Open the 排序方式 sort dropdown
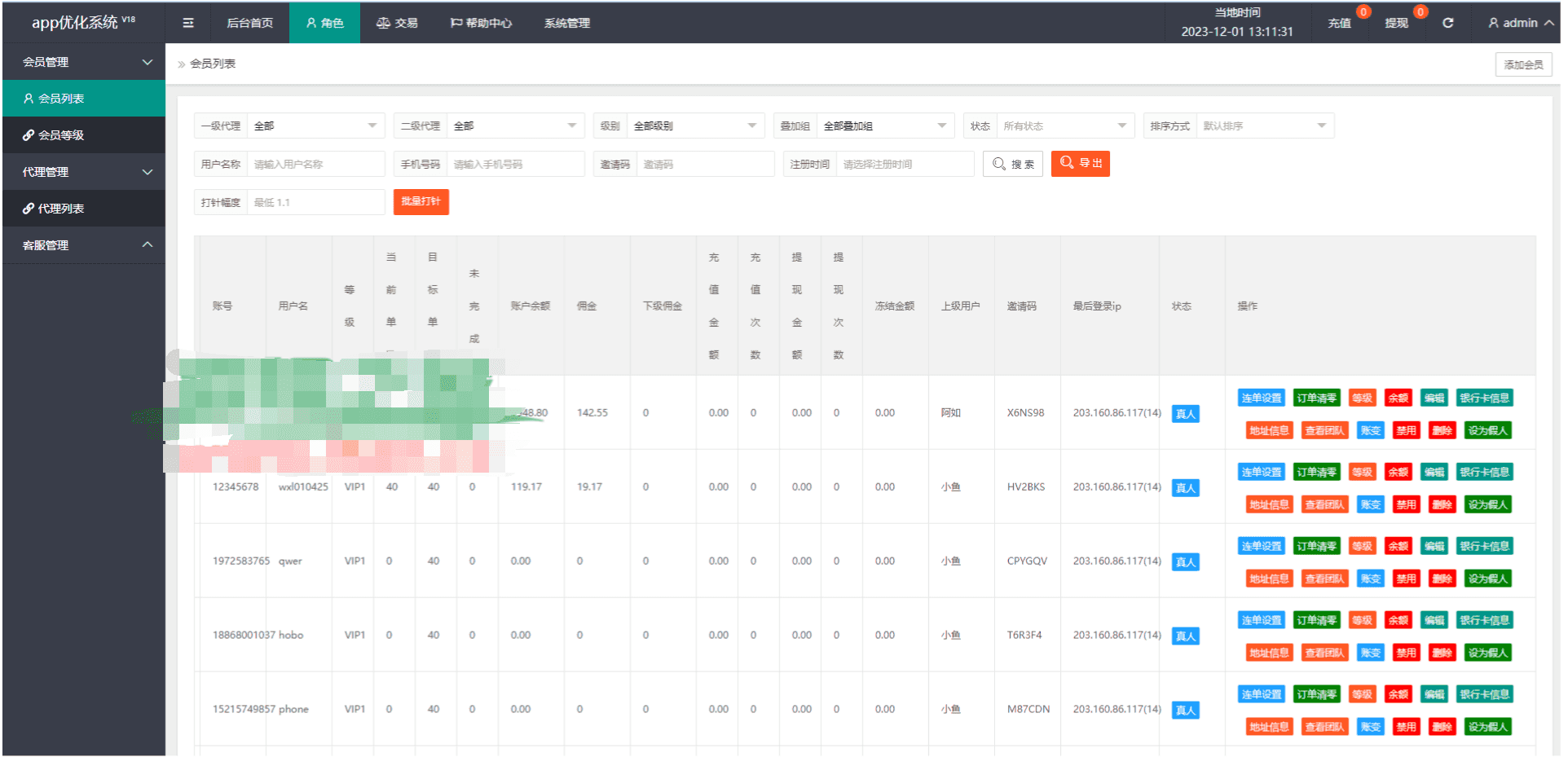This screenshot has width=1568, height=766. pos(1265,125)
